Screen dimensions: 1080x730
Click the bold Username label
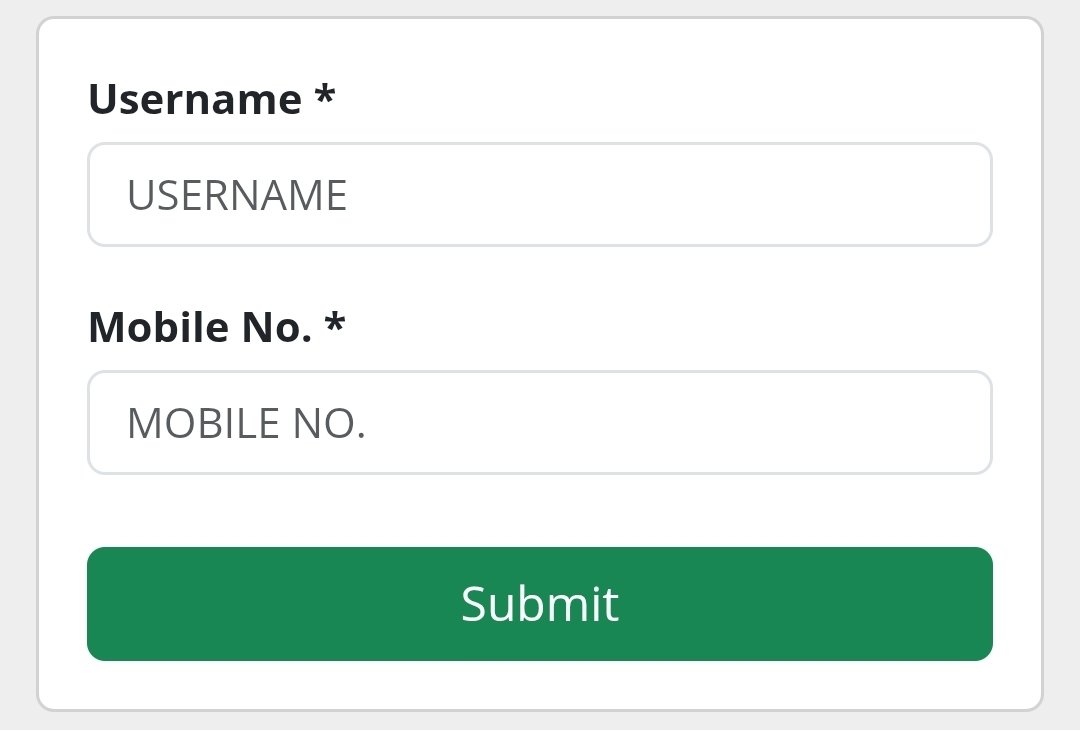click(x=195, y=99)
